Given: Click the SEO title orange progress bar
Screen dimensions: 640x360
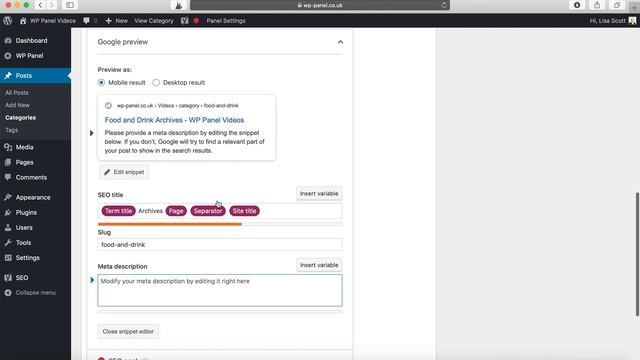Looking at the screenshot, I should 169,224.
